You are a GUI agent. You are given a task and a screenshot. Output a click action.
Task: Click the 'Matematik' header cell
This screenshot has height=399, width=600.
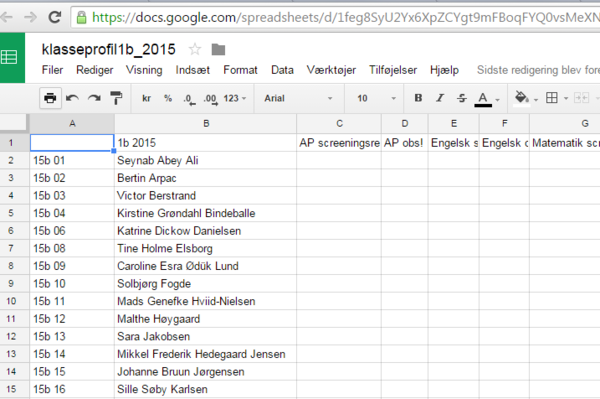pyautogui.click(x=565, y=143)
